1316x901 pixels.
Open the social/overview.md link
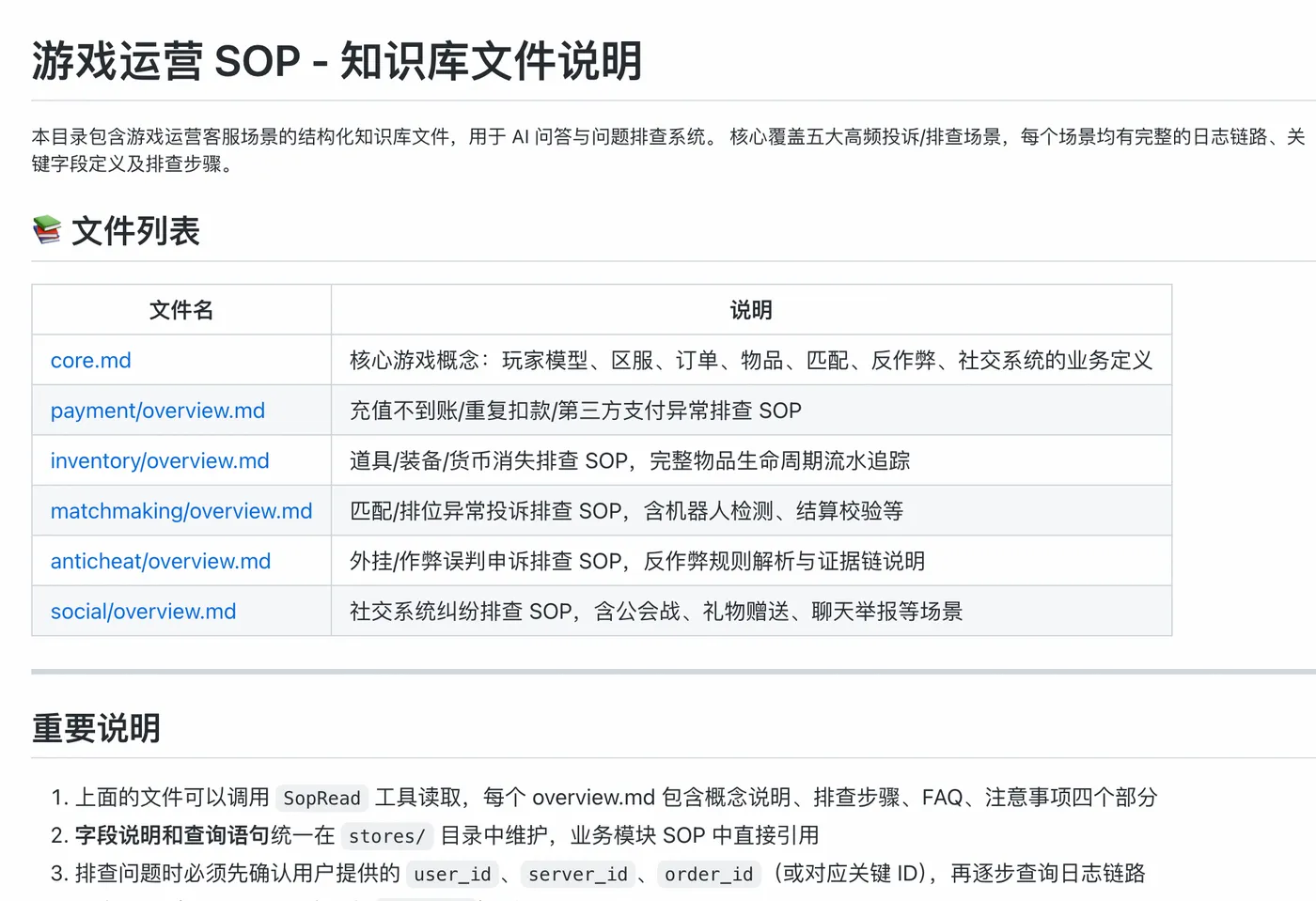143,612
